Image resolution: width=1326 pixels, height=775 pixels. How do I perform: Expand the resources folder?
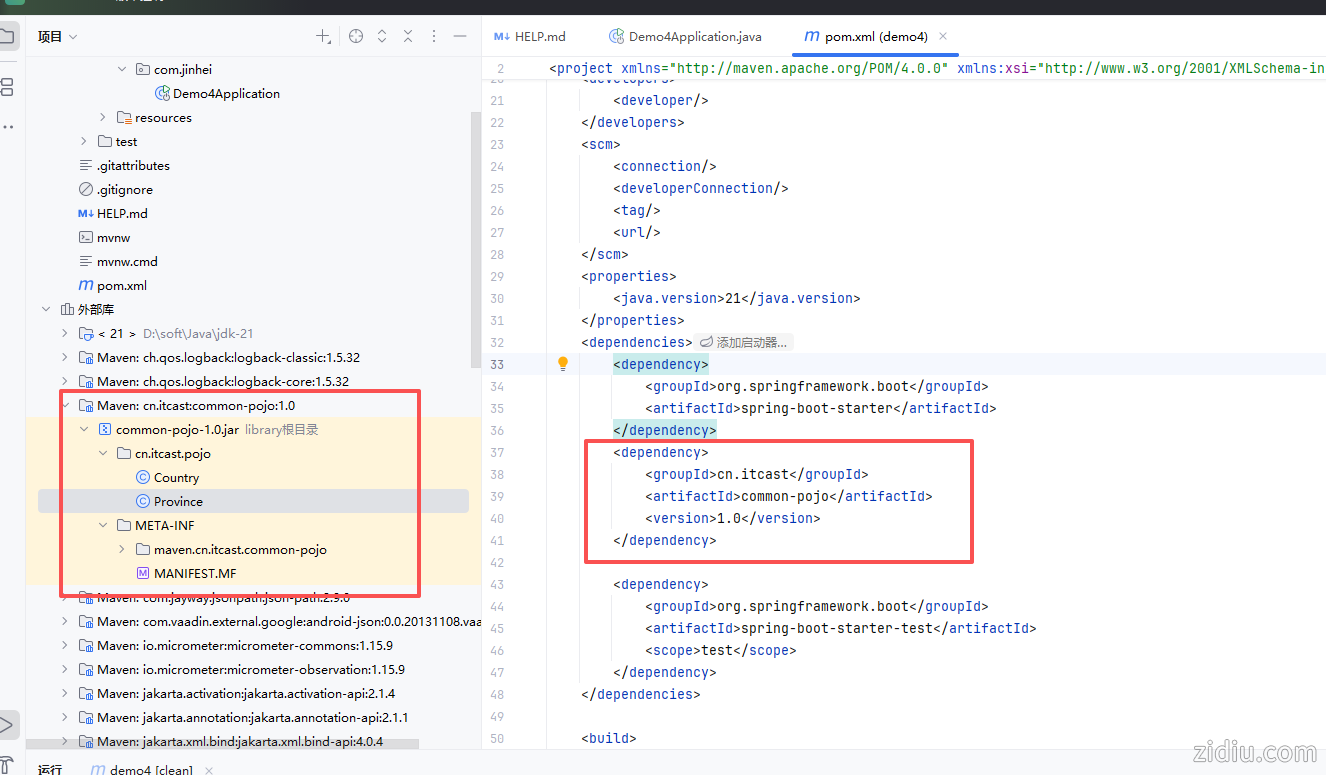click(103, 118)
